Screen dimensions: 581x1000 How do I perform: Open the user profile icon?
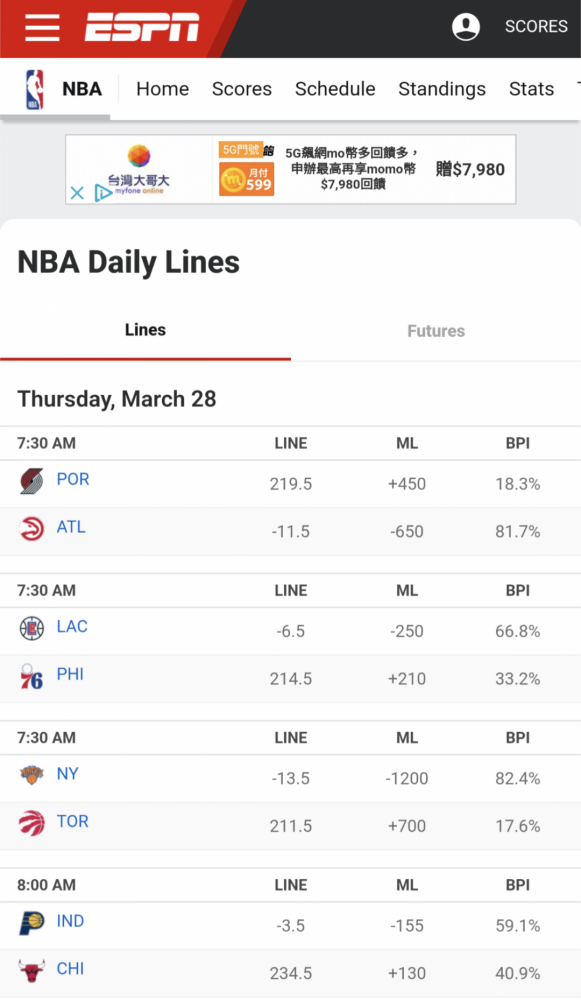(x=466, y=27)
